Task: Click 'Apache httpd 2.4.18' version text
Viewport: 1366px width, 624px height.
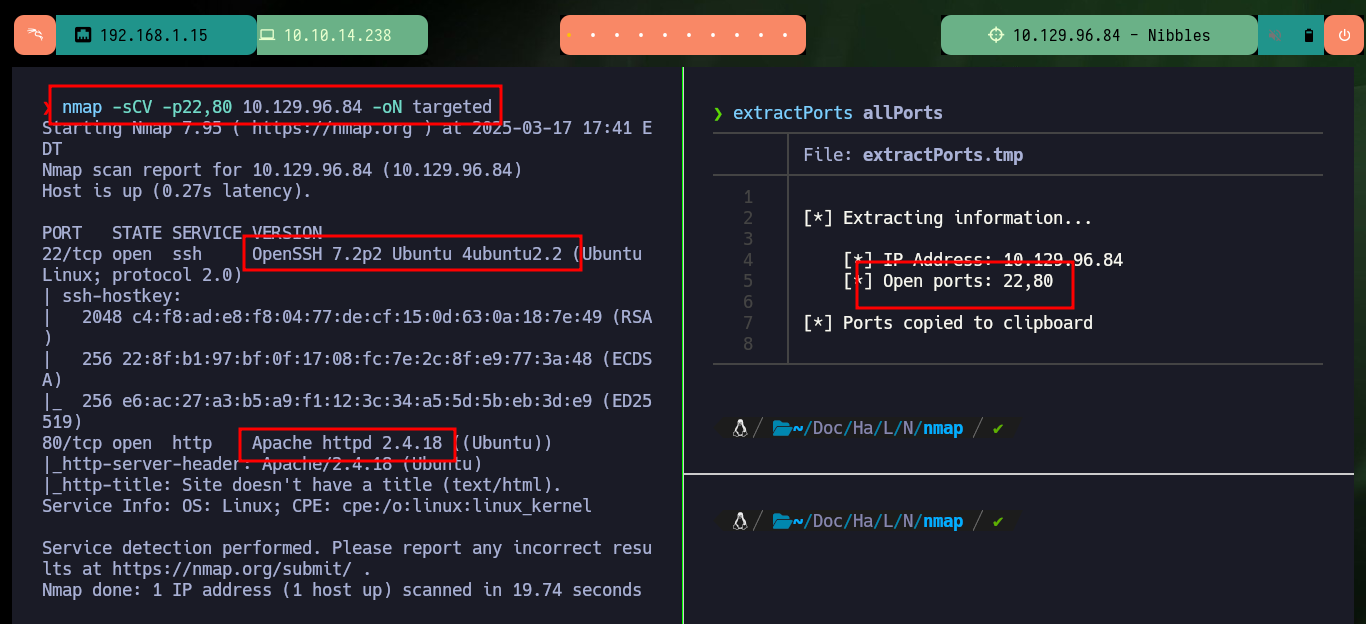Action: 347,443
